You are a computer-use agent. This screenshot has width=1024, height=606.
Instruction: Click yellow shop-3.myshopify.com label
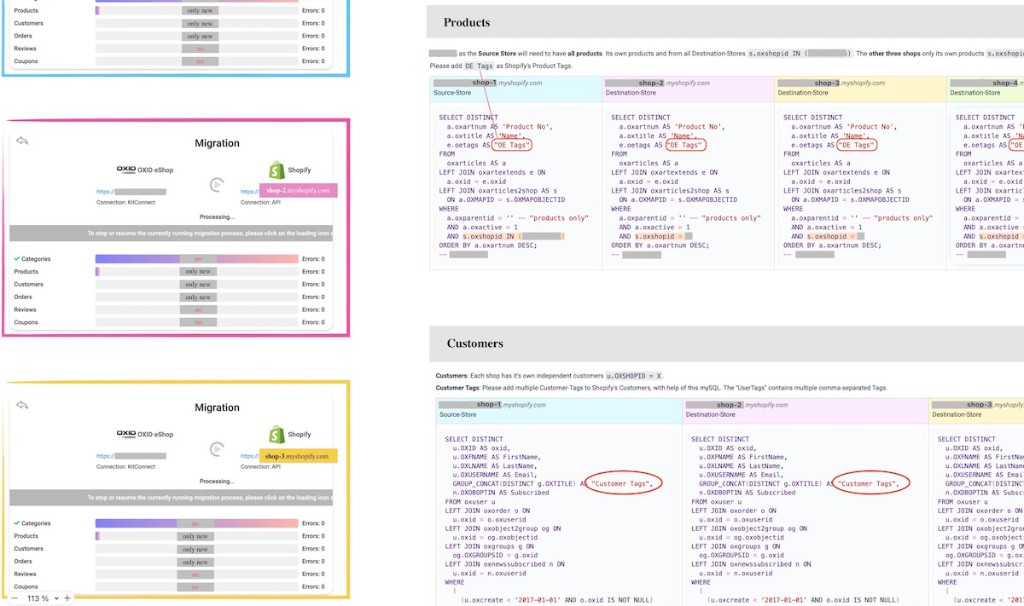298,456
